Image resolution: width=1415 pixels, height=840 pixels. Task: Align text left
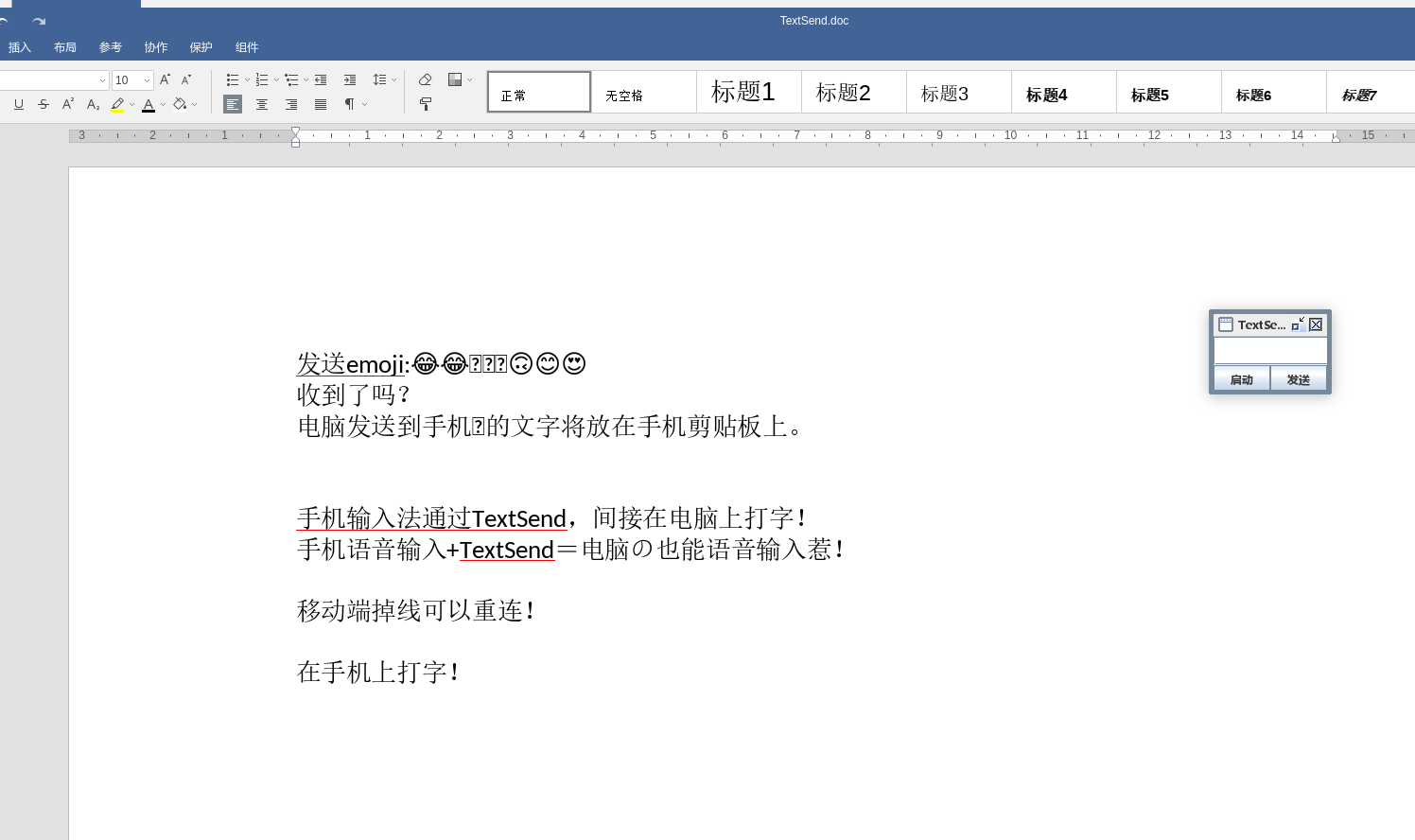233,104
